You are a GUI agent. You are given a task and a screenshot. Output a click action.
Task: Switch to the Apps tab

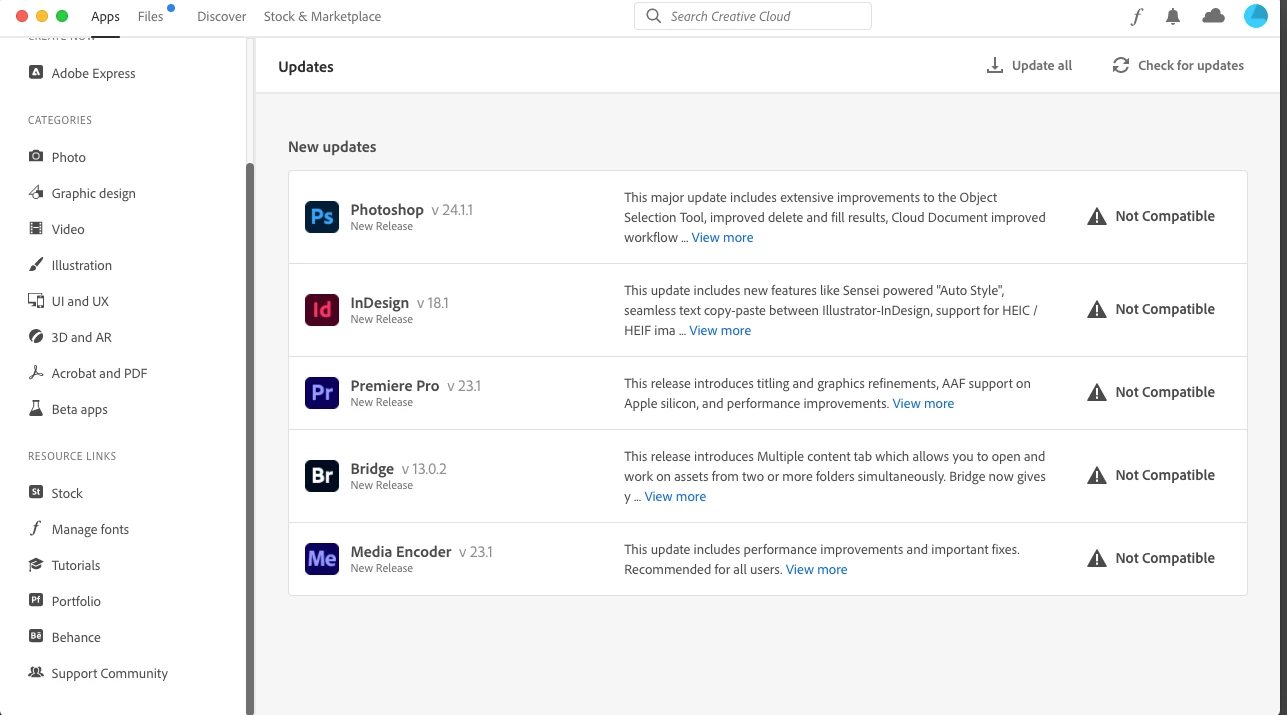pos(105,17)
